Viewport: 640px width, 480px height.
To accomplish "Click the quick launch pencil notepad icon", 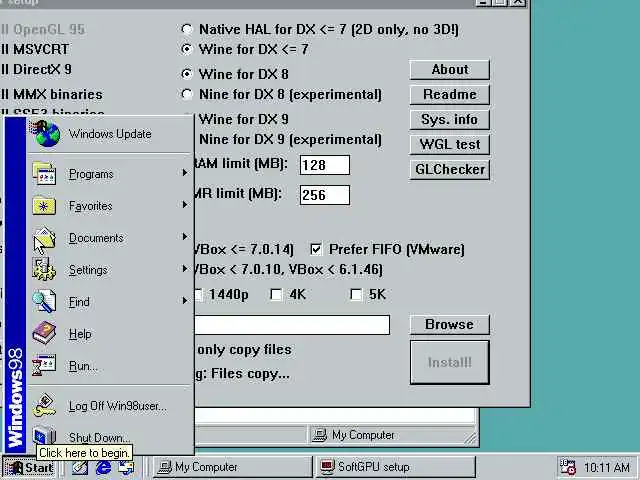I will (x=80, y=467).
